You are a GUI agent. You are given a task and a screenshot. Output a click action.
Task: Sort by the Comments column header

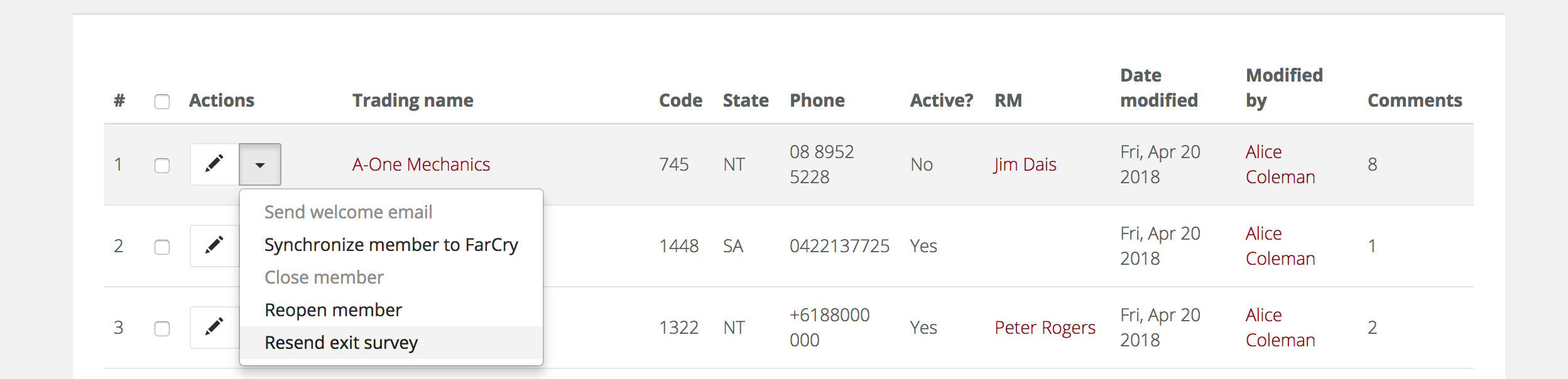click(x=1415, y=100)
